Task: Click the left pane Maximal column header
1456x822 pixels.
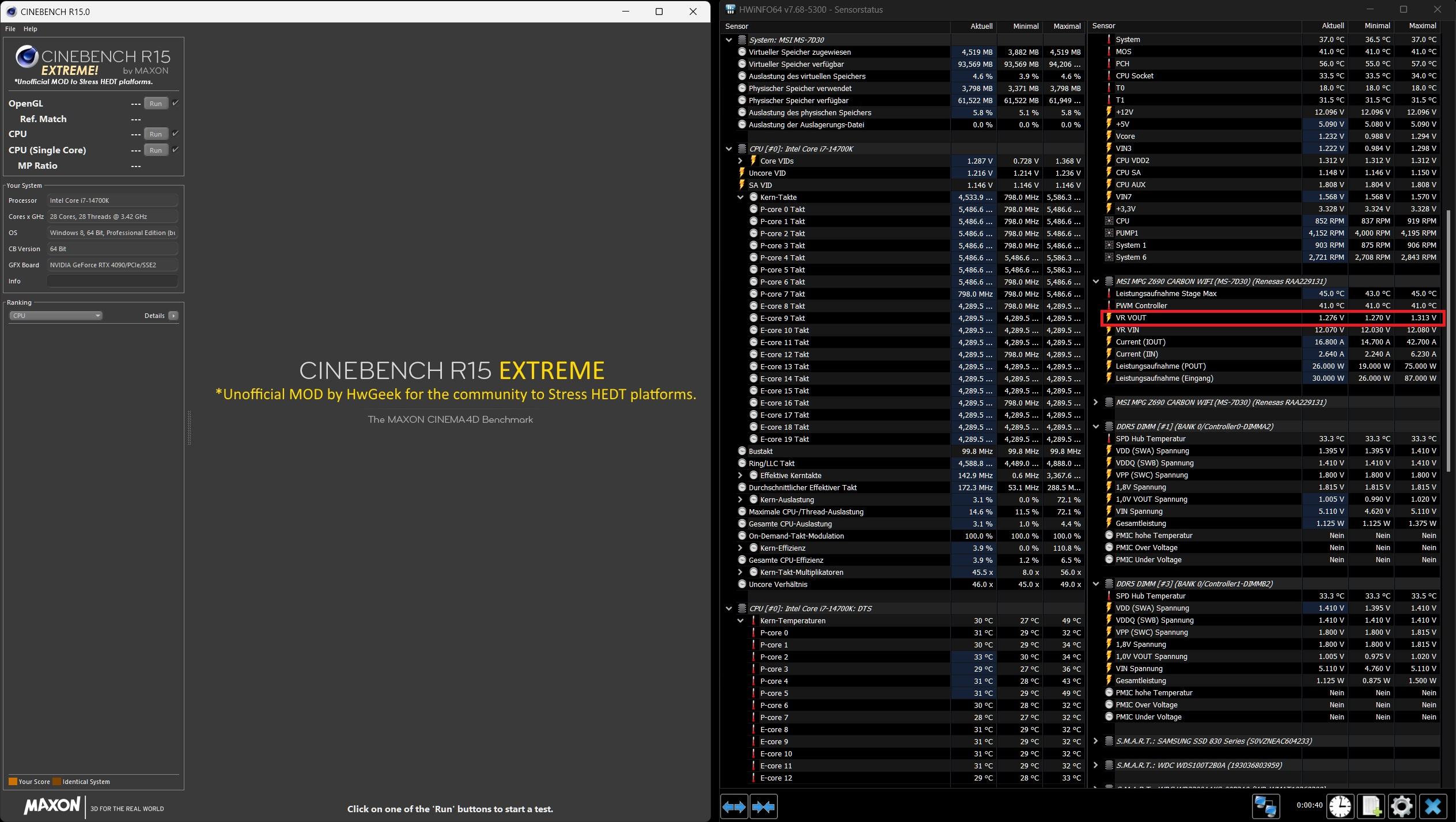Action: [1064, 26]
